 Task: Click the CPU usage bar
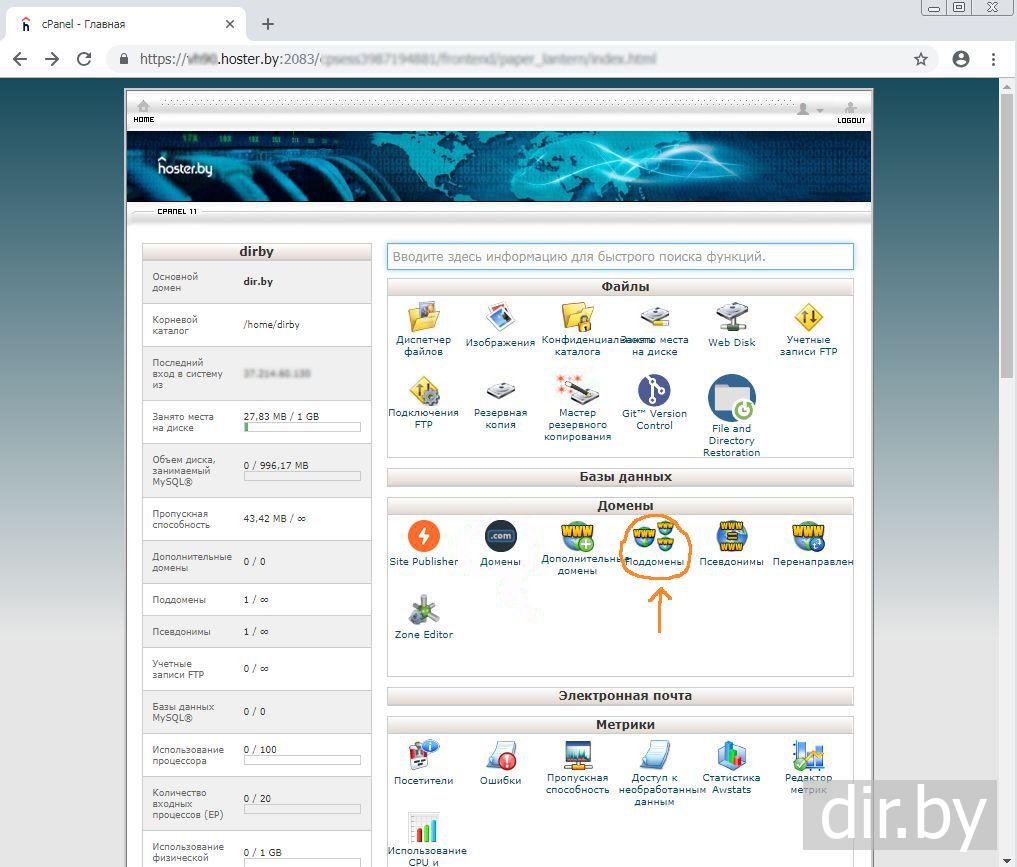pos(302,760)
